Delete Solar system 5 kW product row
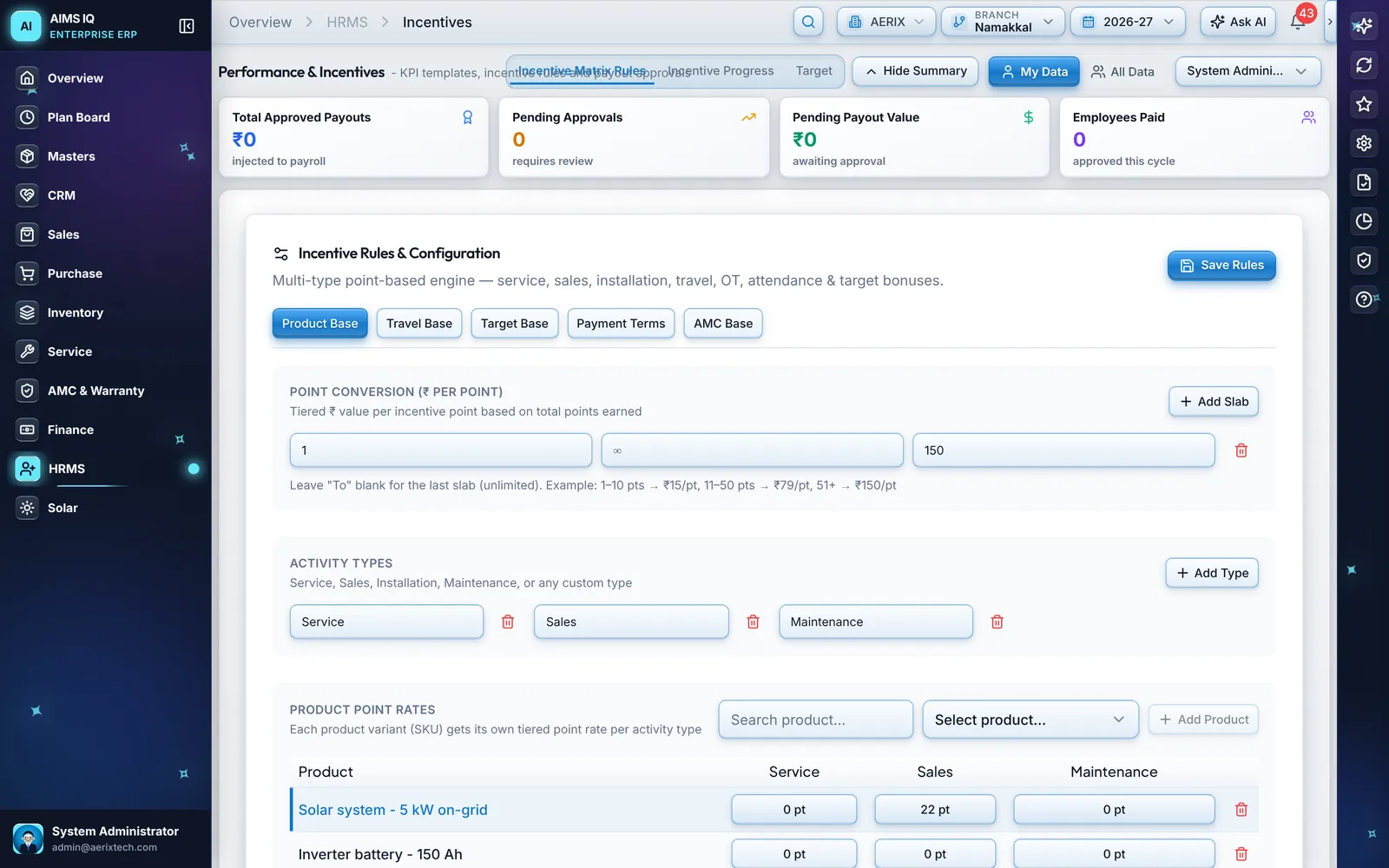This screenshot has height=868, width=1389. [1241, 810]
